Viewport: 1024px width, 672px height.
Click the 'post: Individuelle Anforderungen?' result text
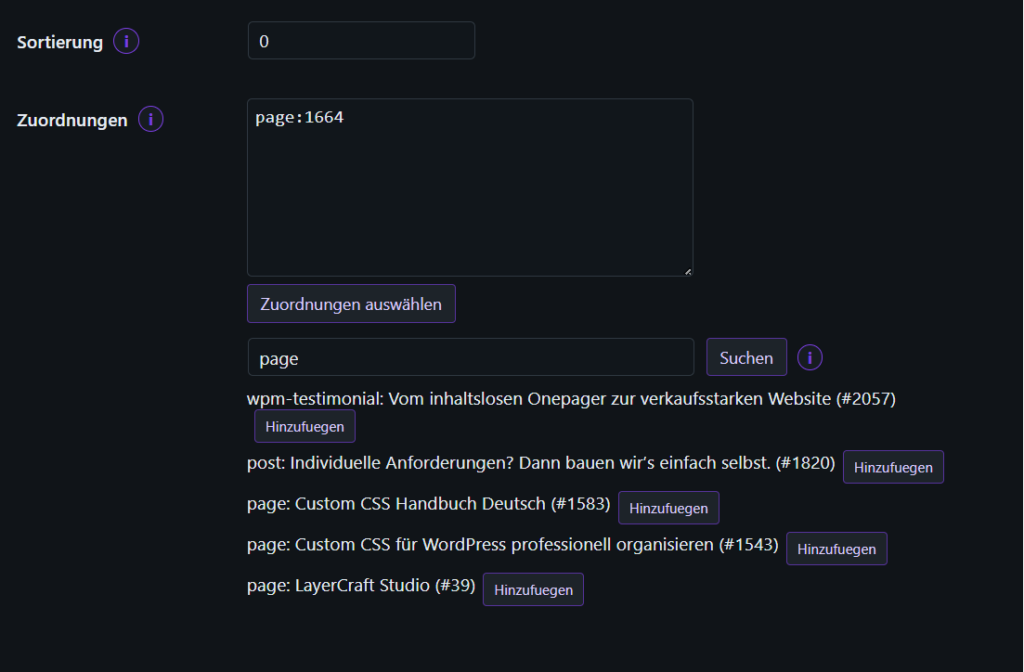click(541, 463)
